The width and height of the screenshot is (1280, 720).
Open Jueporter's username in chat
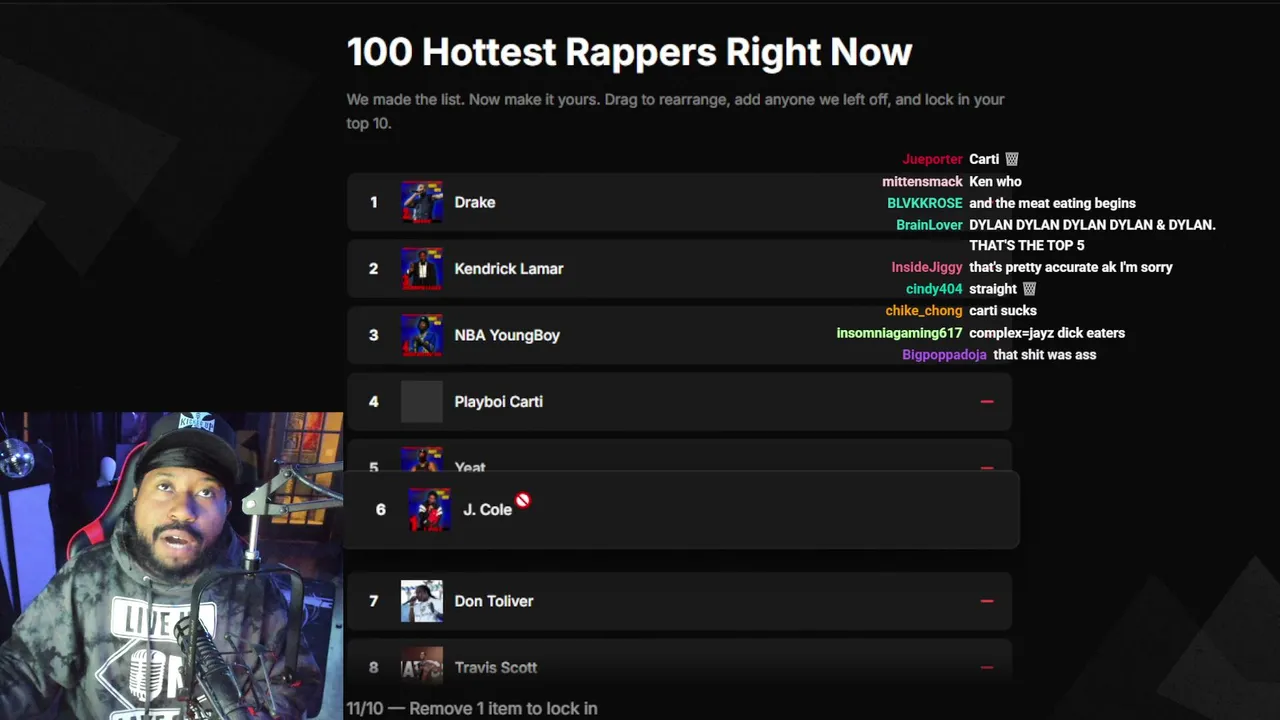click(932, 159)
